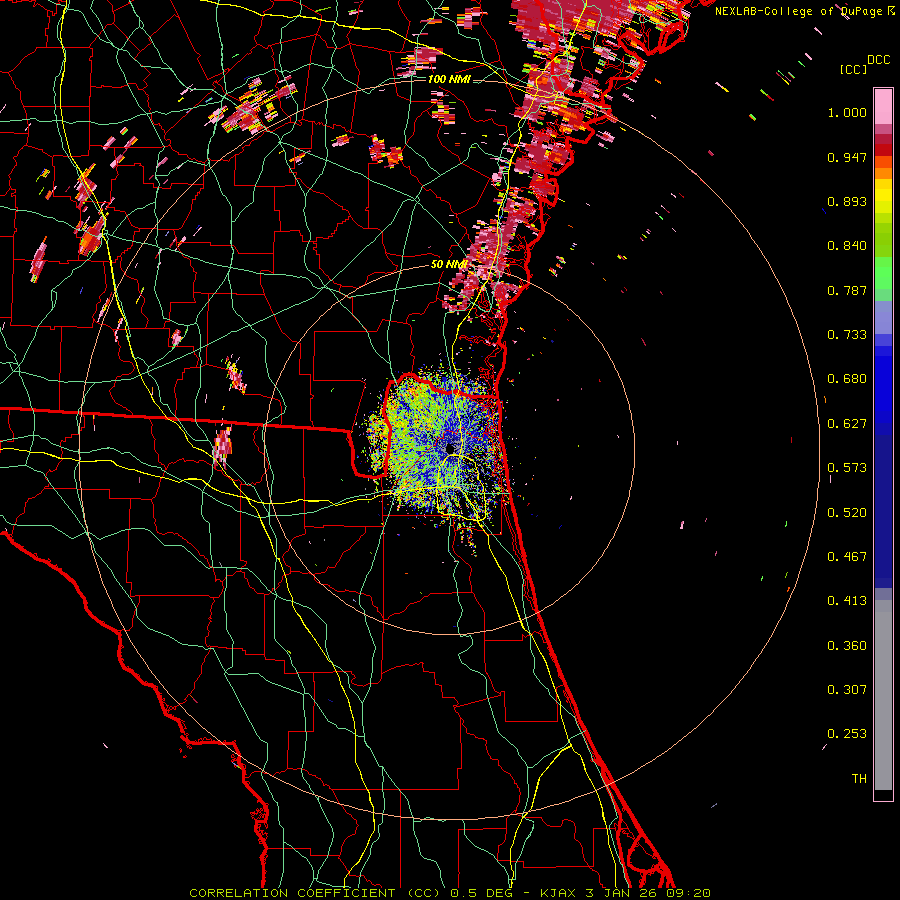The image size is (900, 900).
Task: Click the 0.413 scale value
Action: [847, 601]
